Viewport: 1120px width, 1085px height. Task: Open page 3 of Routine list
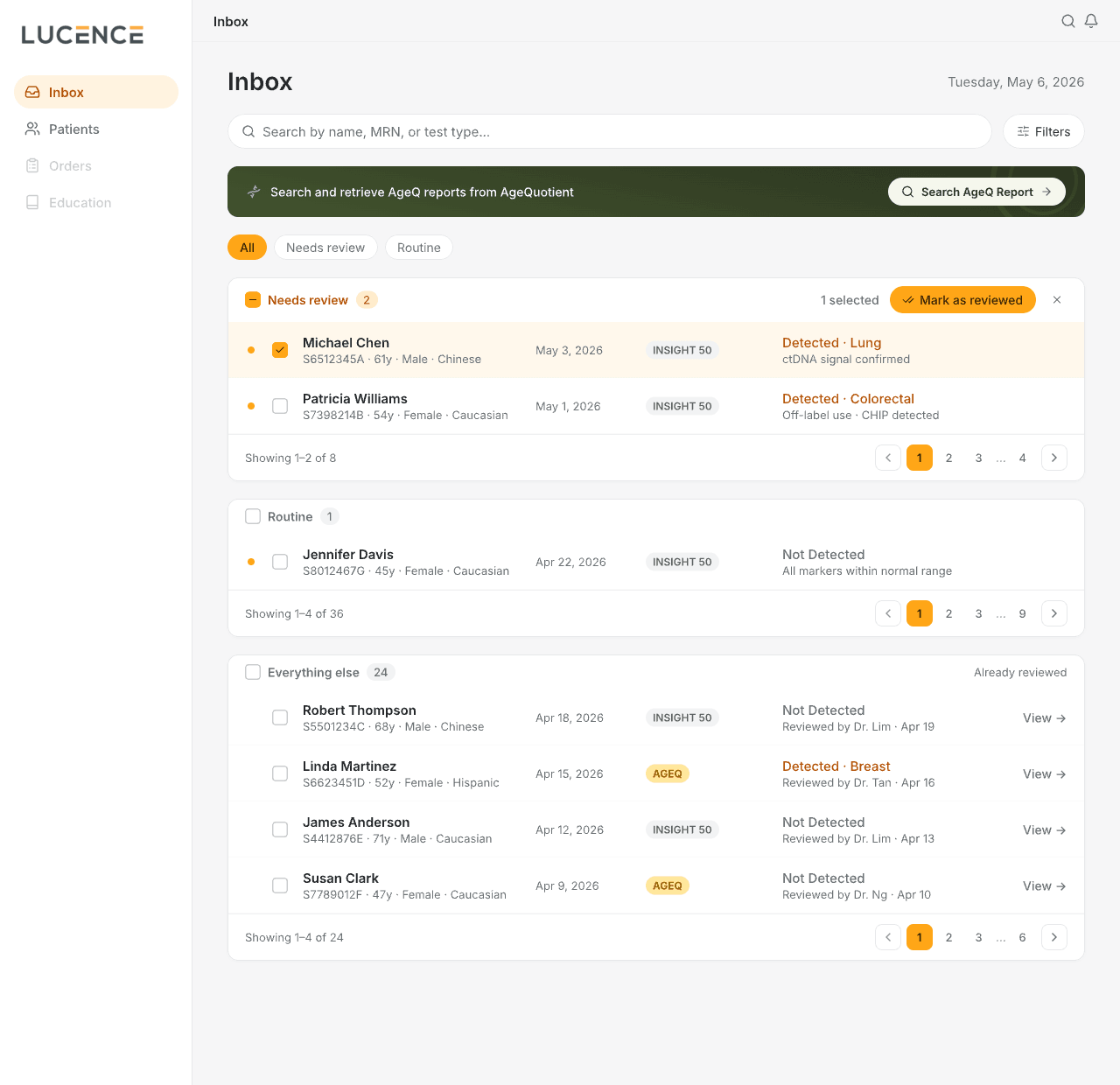point(978,613)
